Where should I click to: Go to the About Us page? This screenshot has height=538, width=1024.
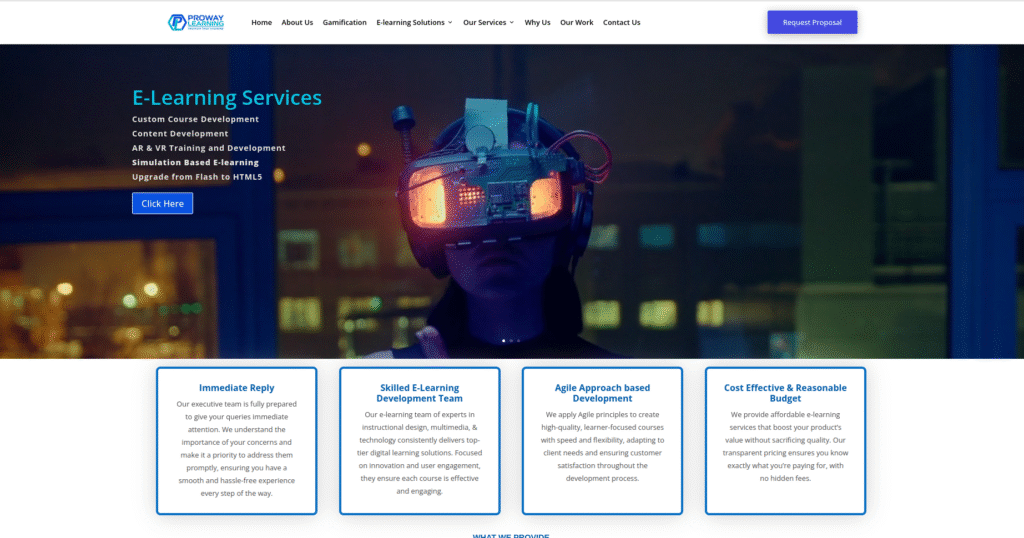coord(297,22)
